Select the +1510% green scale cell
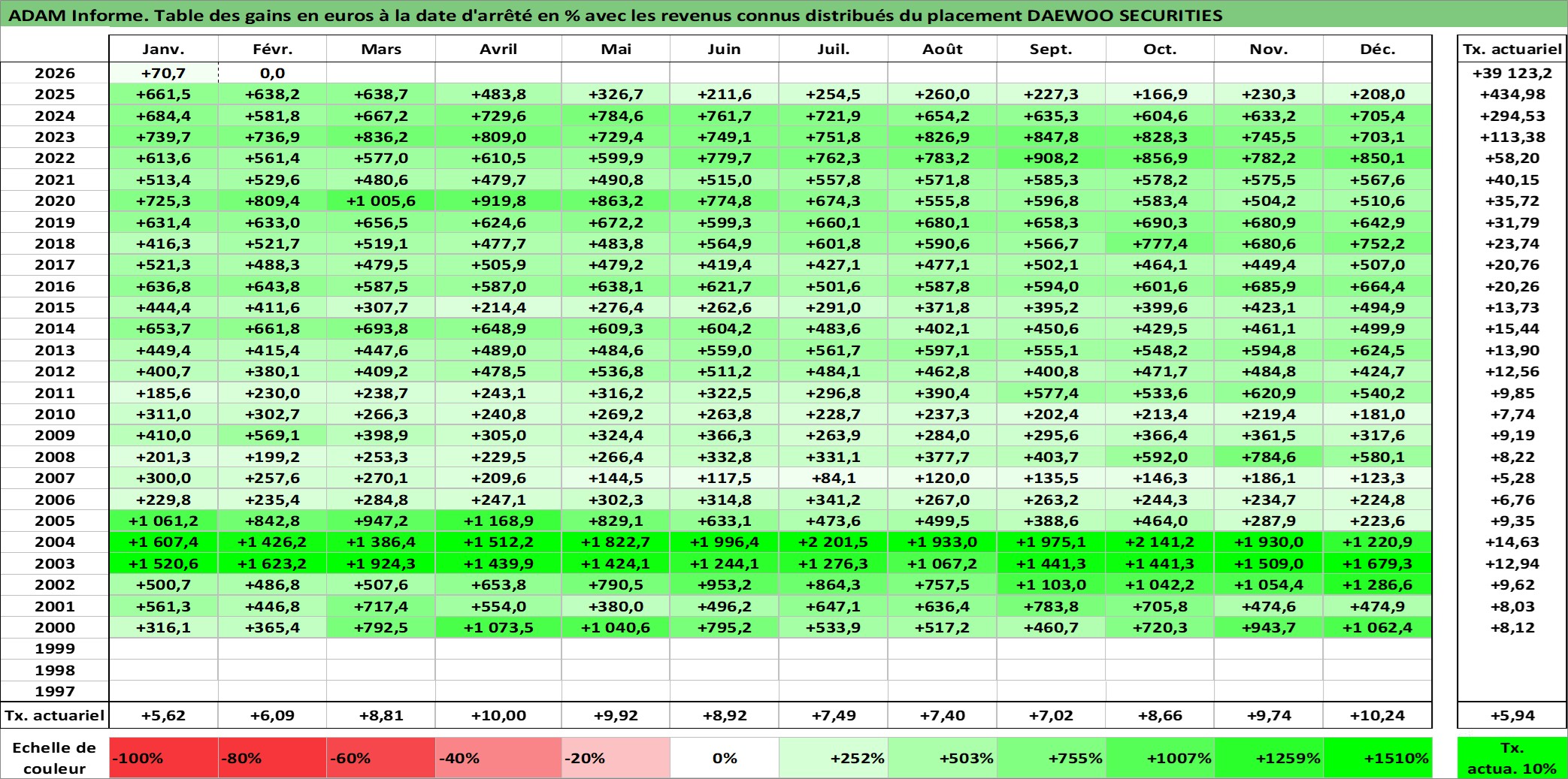This screenshot has height=779, width=1568. click(1377, 758)
